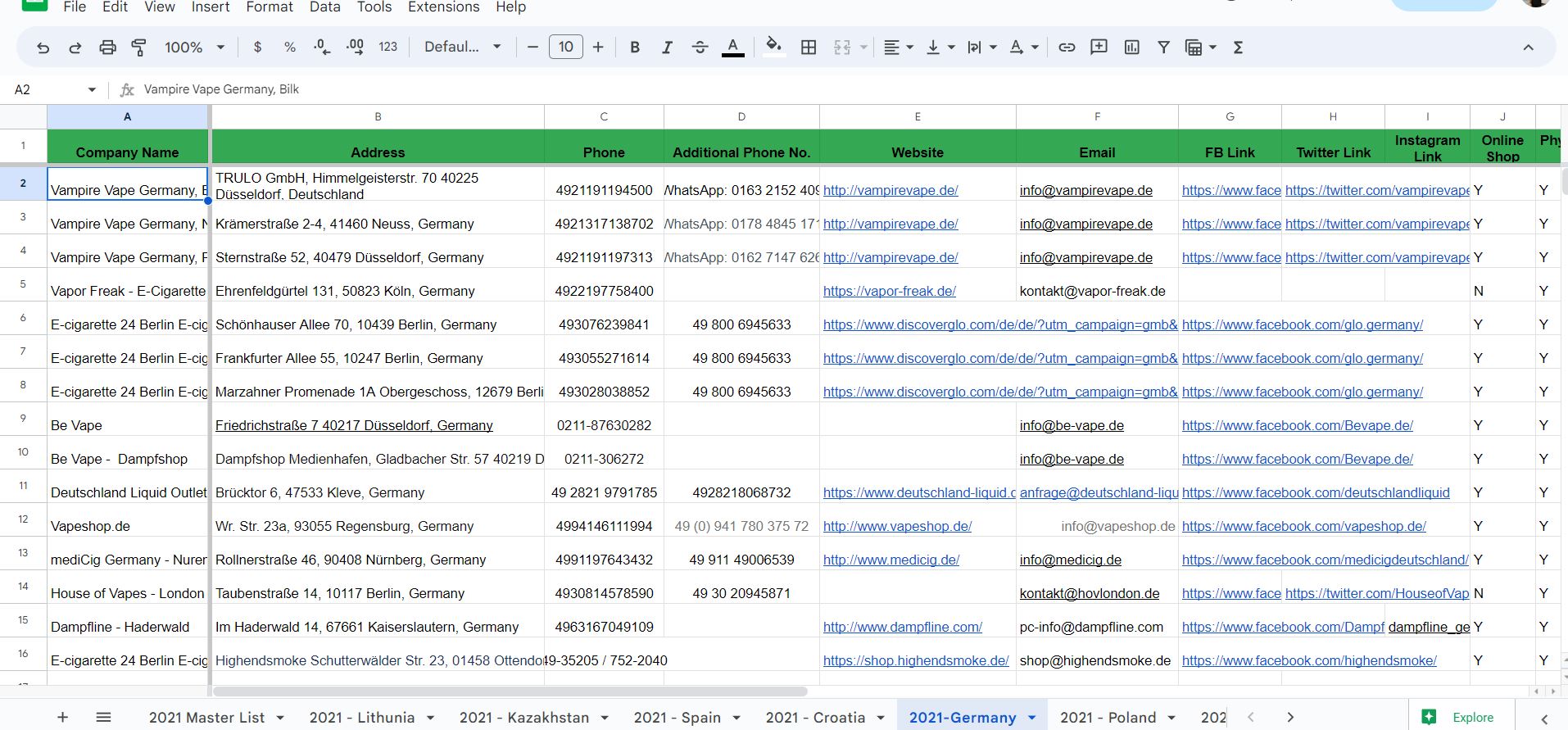This screenshot has height=730, width=1568.
Task: Redo the last action
Action: pos(75,48)
